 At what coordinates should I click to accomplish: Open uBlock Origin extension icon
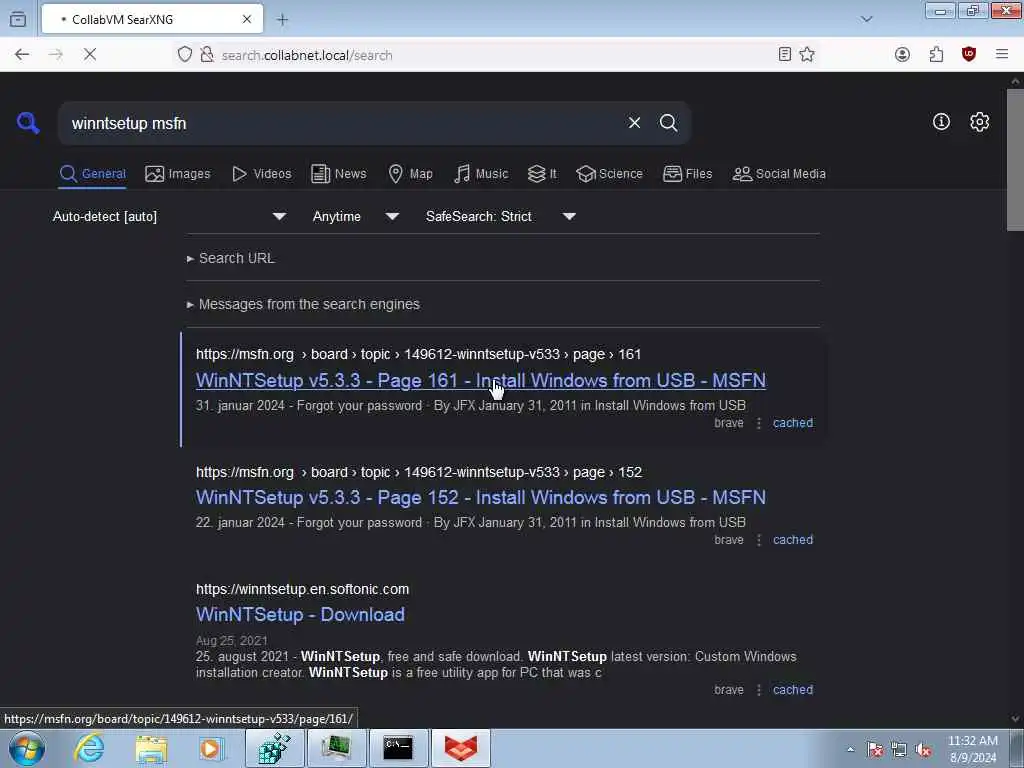coord(969,55)
